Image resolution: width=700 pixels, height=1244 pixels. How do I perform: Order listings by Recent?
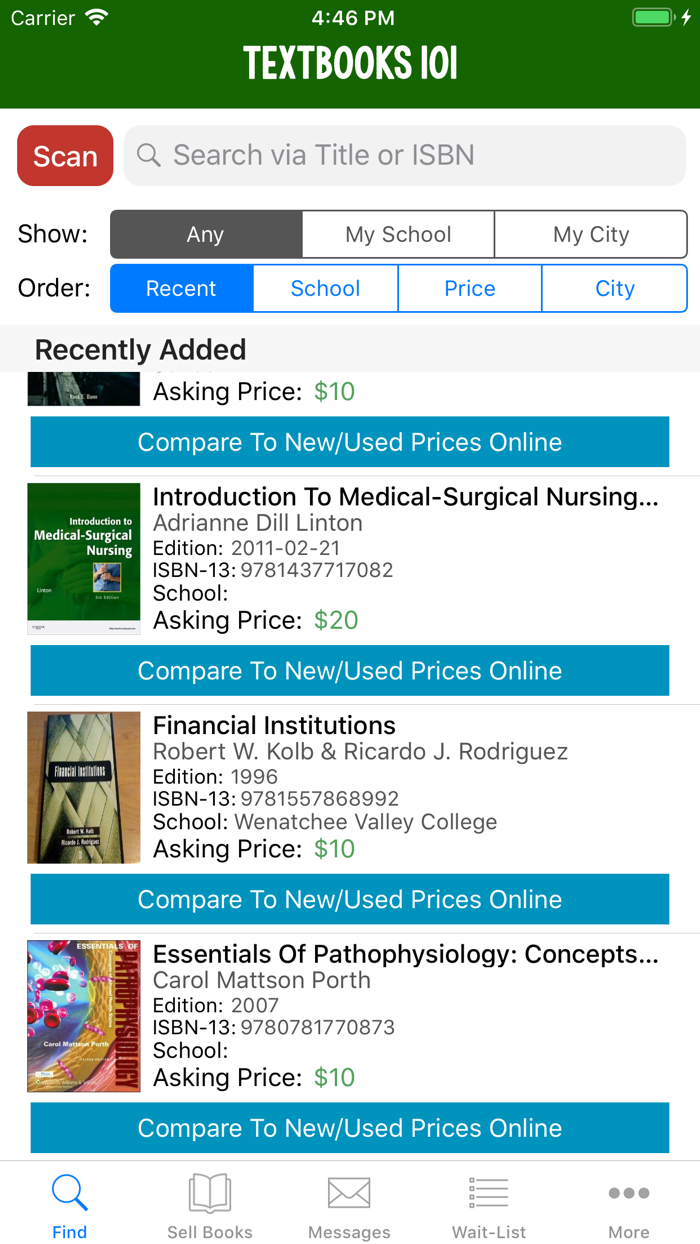point(181,288)
